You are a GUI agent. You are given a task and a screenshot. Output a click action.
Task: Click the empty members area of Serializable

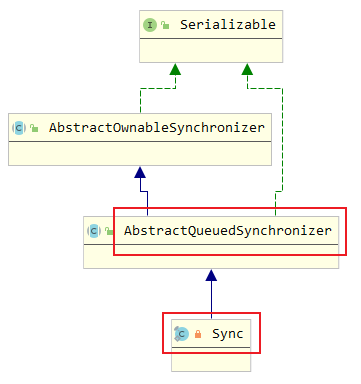coord(211,50)
